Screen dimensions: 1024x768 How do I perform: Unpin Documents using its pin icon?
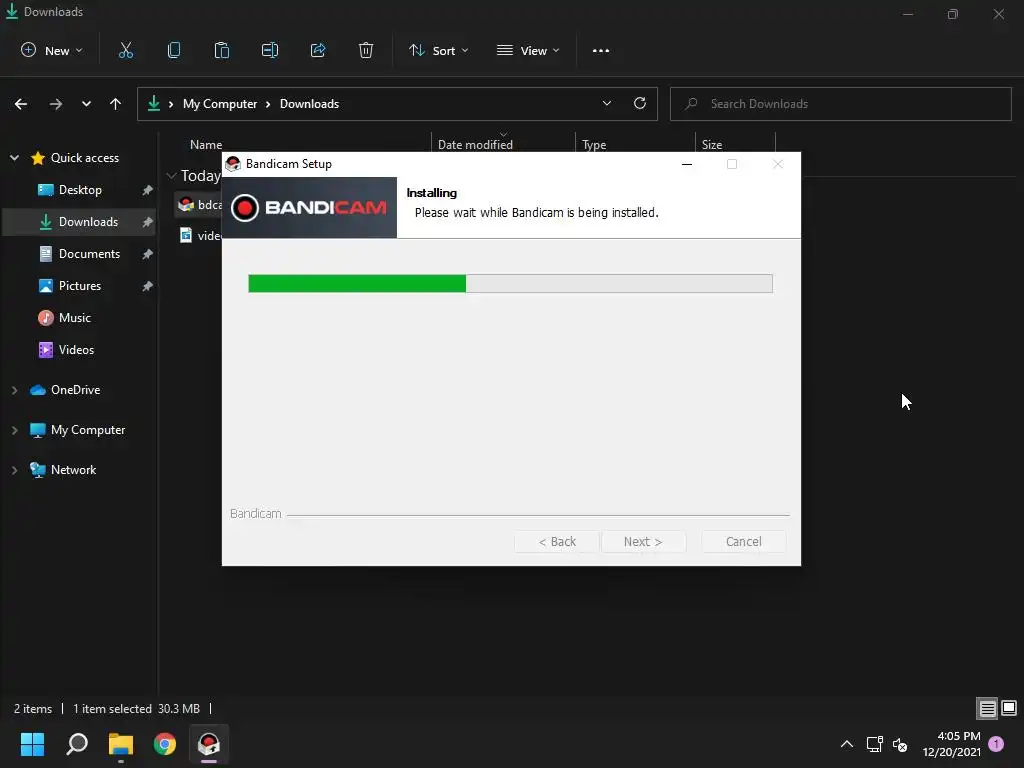point(148,254)
